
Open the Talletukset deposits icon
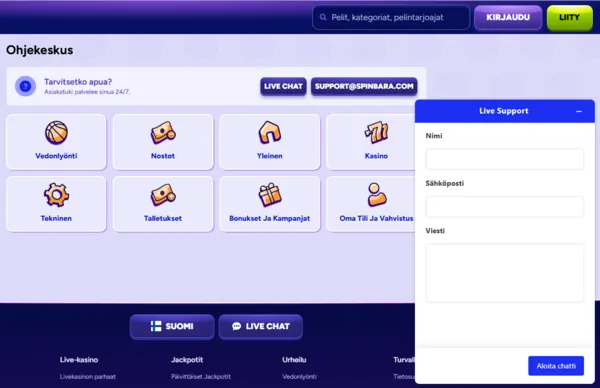coord(163,195)
